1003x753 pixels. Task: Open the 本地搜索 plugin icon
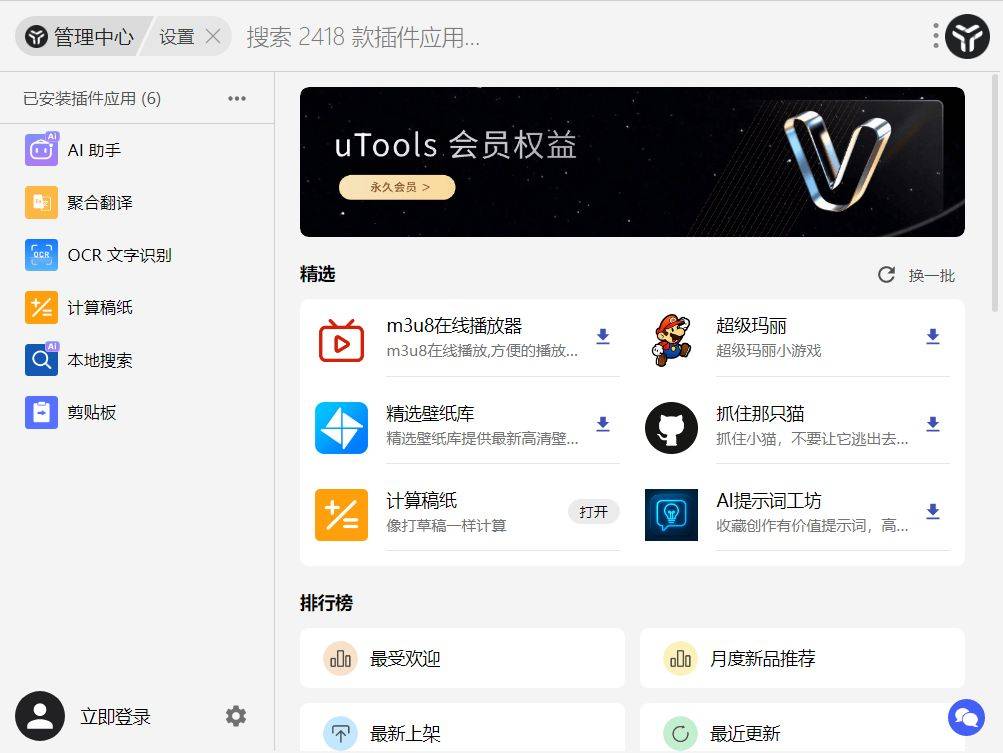coord(42,360)
